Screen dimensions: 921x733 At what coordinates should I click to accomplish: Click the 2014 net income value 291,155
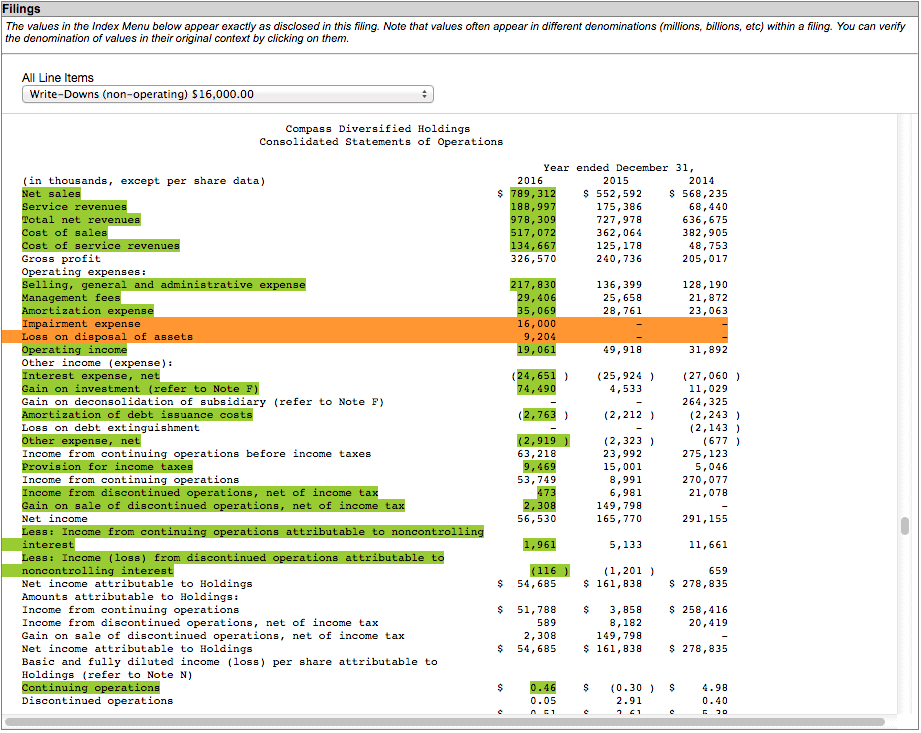pos(705,519)
